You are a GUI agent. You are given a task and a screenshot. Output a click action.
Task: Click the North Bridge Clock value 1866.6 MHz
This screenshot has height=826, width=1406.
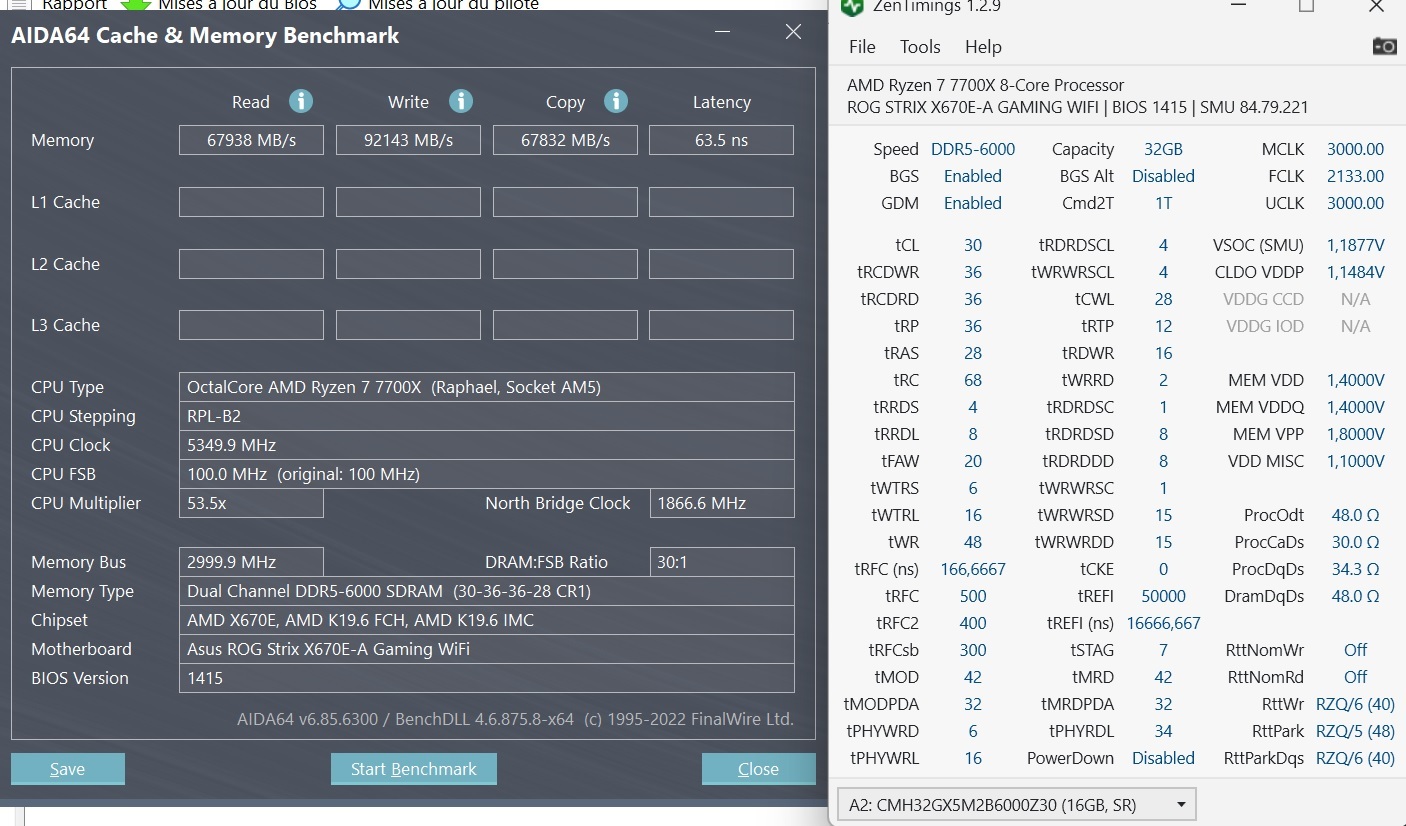tap(722, 503)
